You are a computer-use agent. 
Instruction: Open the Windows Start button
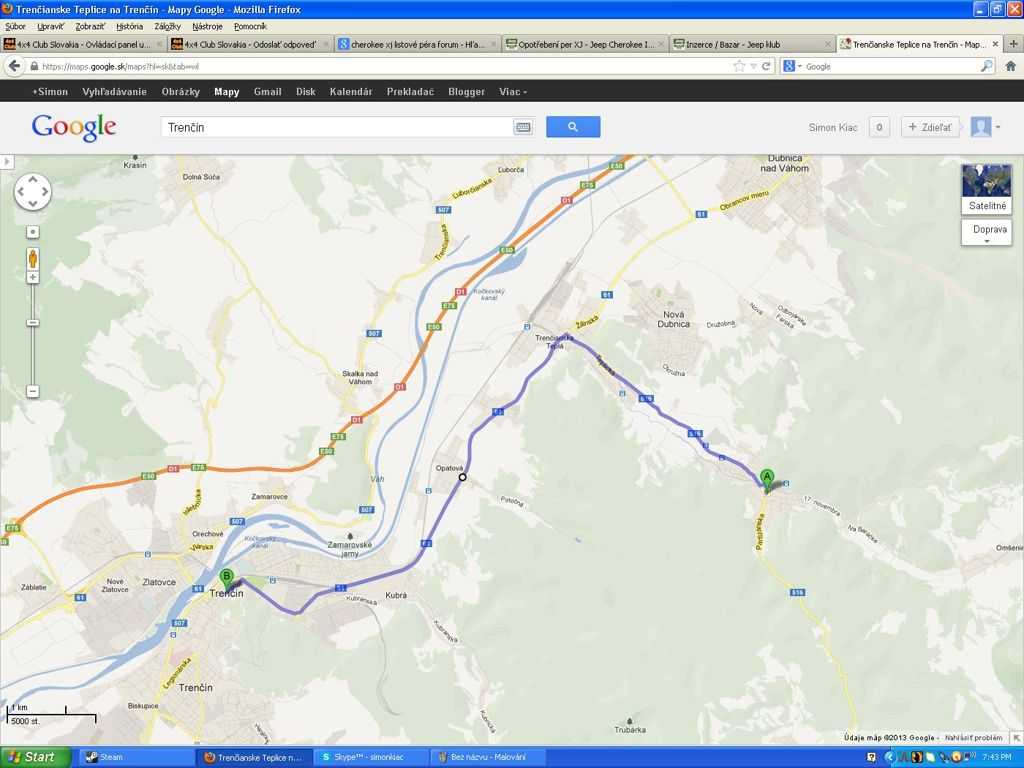pos(35,757)
